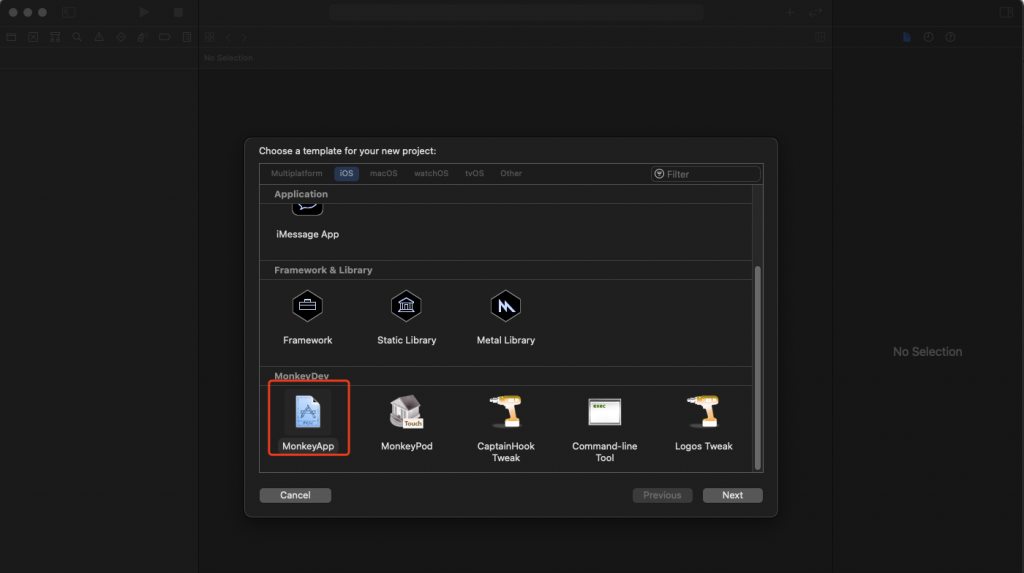Toggle the navigator sidebar in Xcode toolbar
The image size is (1024, 573).
pyautogui.click(x=69, y=12)
